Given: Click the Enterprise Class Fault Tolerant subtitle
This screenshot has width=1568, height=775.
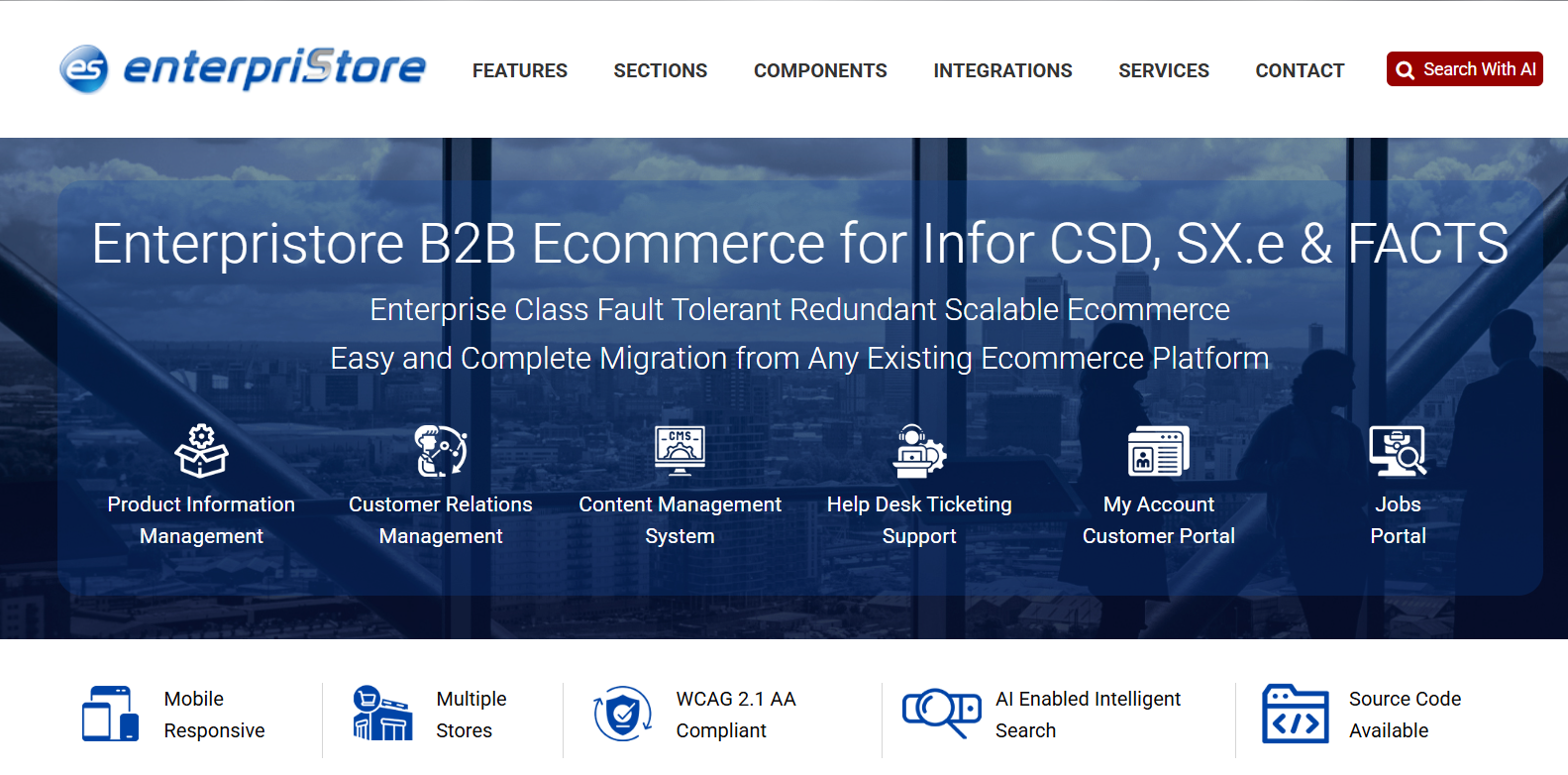Looking at the screenshot, I should coord(799,310).
